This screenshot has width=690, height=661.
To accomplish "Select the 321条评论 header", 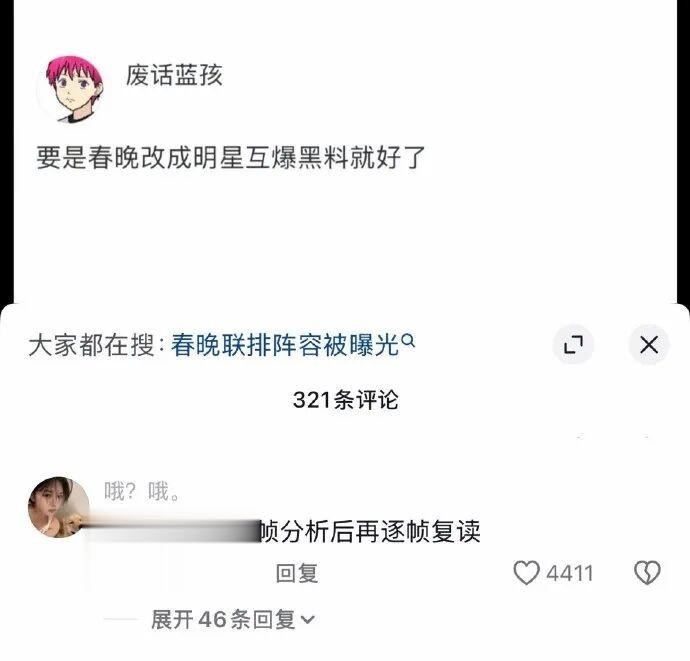I will [345, 400].
